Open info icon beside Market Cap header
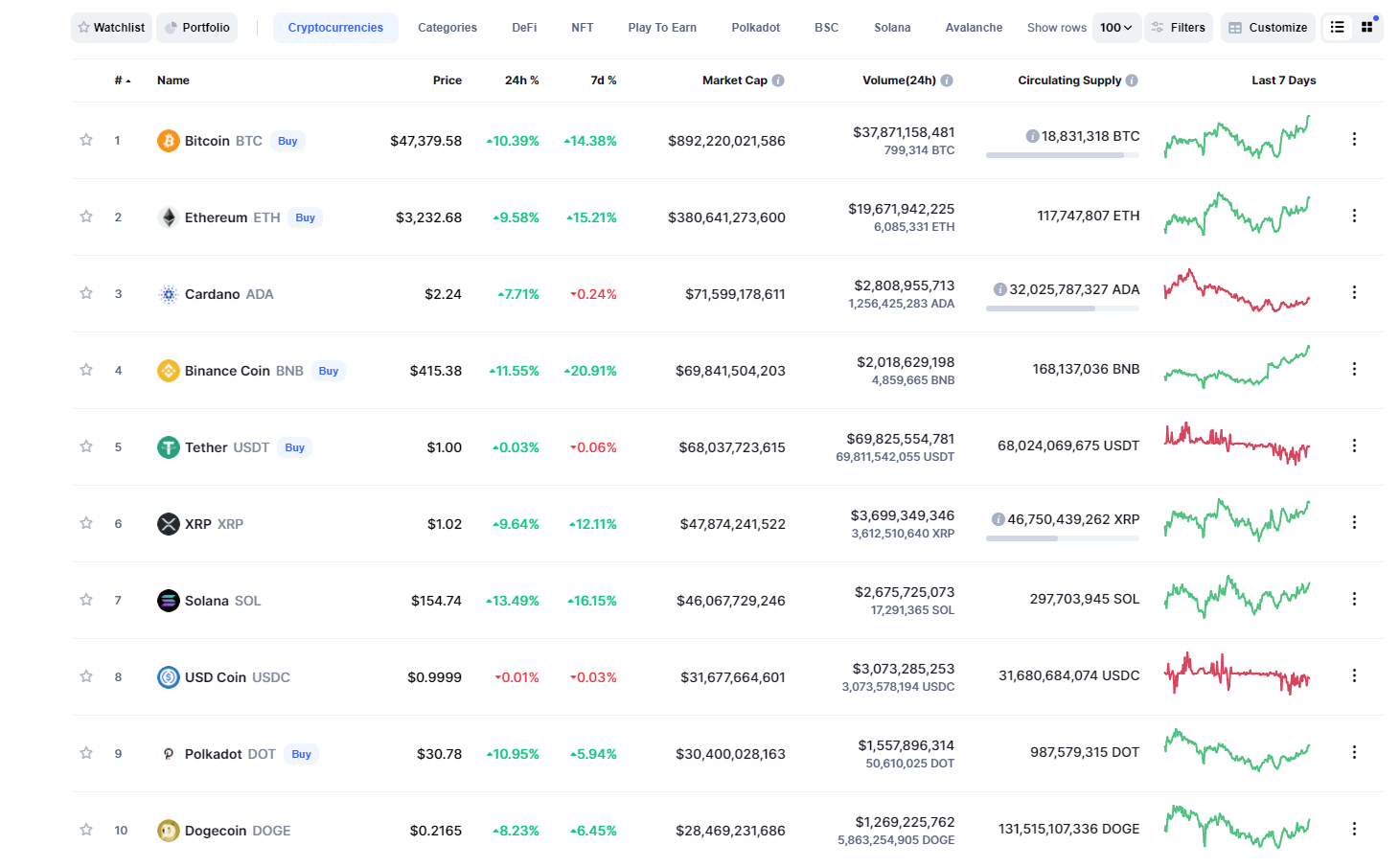This screenshot has width=1400, height=868. 778,80
